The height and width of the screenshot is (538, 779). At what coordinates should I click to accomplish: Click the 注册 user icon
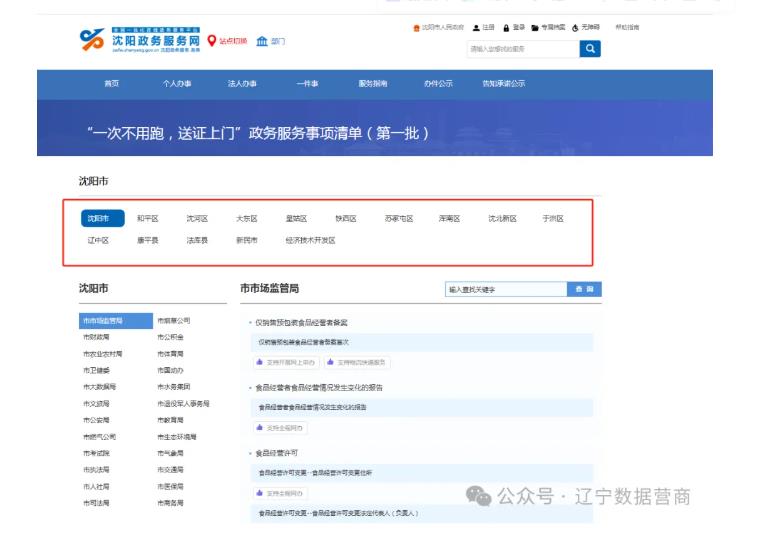(476, 27)
